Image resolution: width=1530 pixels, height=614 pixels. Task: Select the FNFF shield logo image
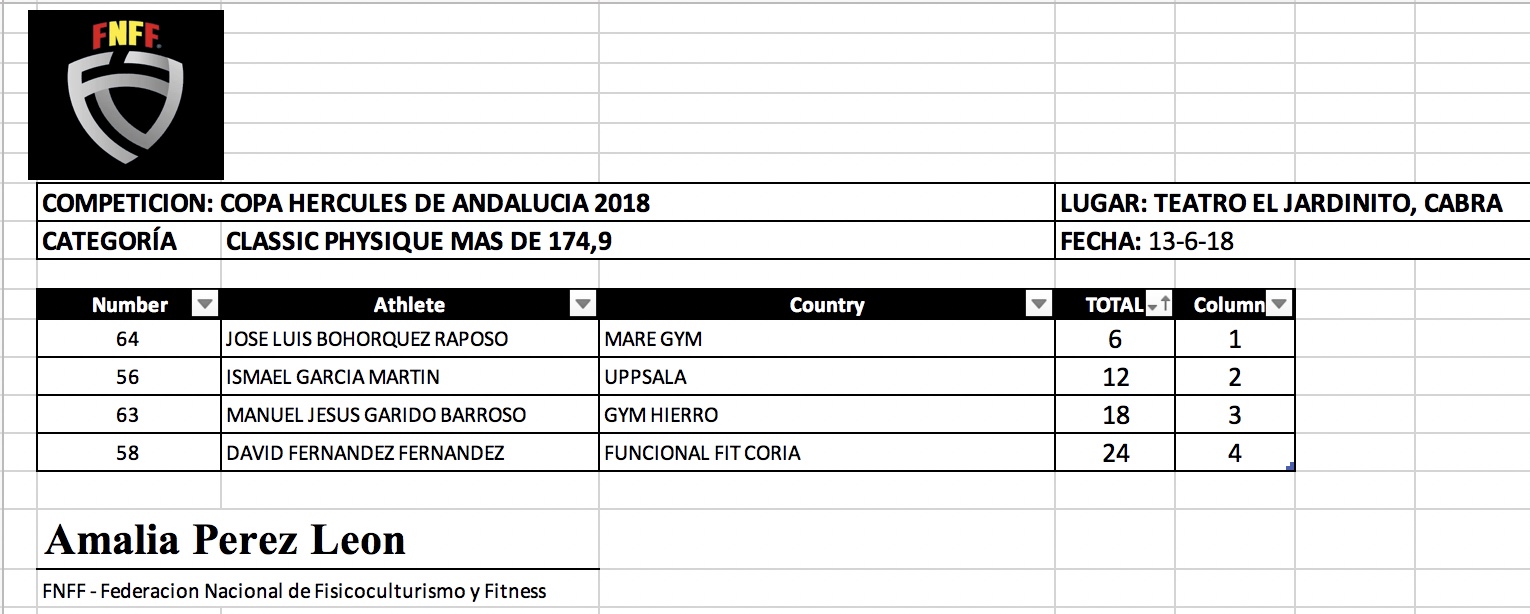tap(126, 95)
